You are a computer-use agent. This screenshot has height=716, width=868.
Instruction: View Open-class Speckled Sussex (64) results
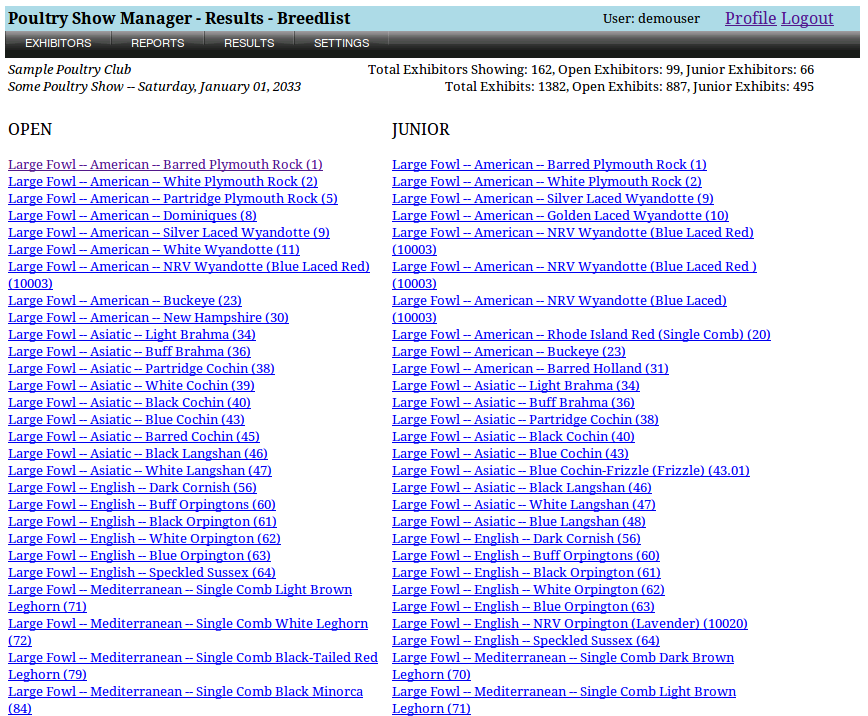(141, 573)
